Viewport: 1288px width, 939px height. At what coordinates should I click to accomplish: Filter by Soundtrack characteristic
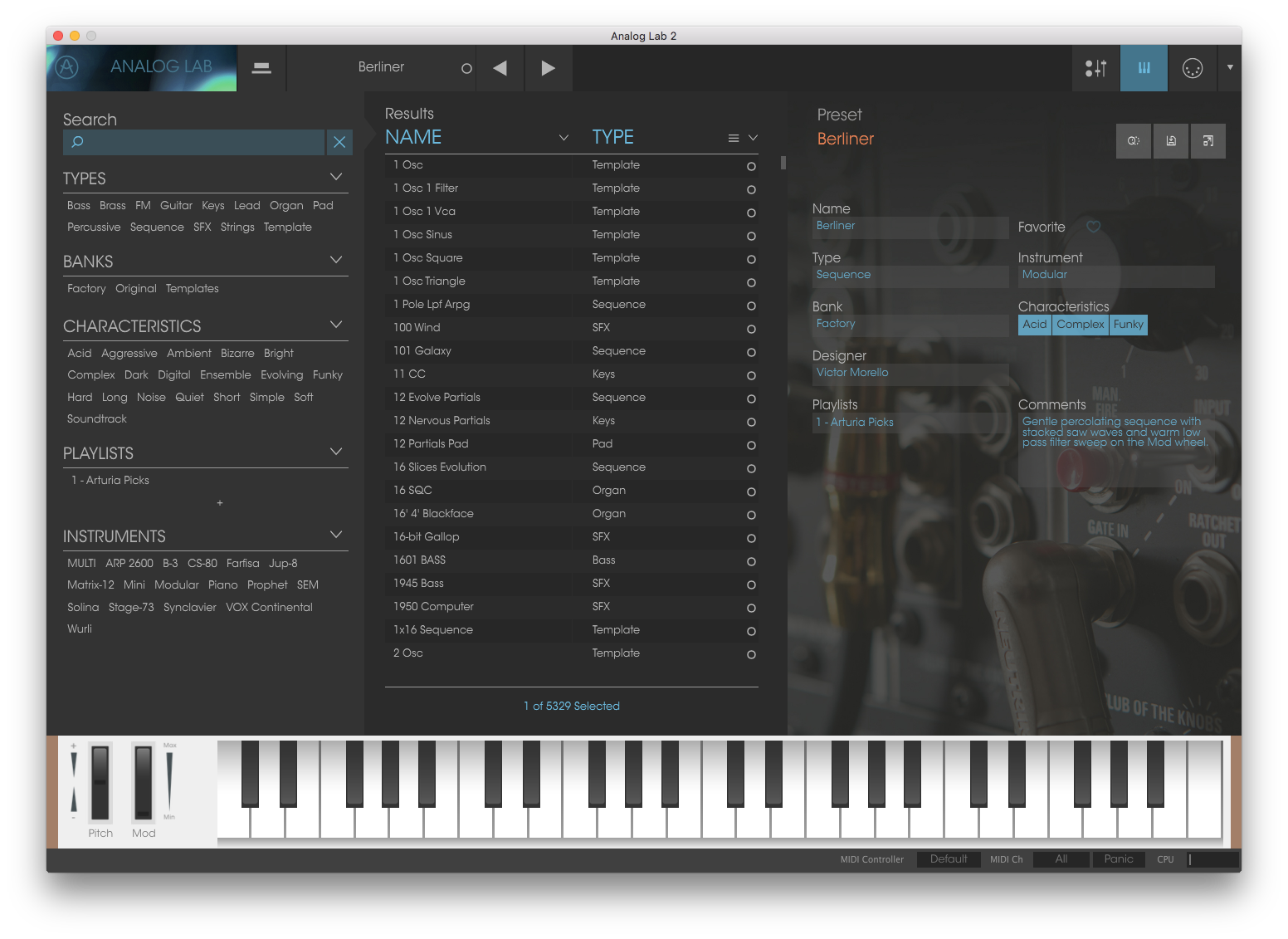click(x=97, y=419)
